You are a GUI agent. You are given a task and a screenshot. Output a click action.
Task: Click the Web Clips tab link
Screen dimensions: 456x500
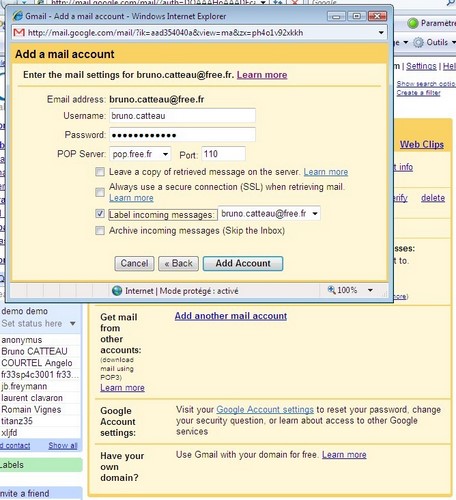[422, 144]
